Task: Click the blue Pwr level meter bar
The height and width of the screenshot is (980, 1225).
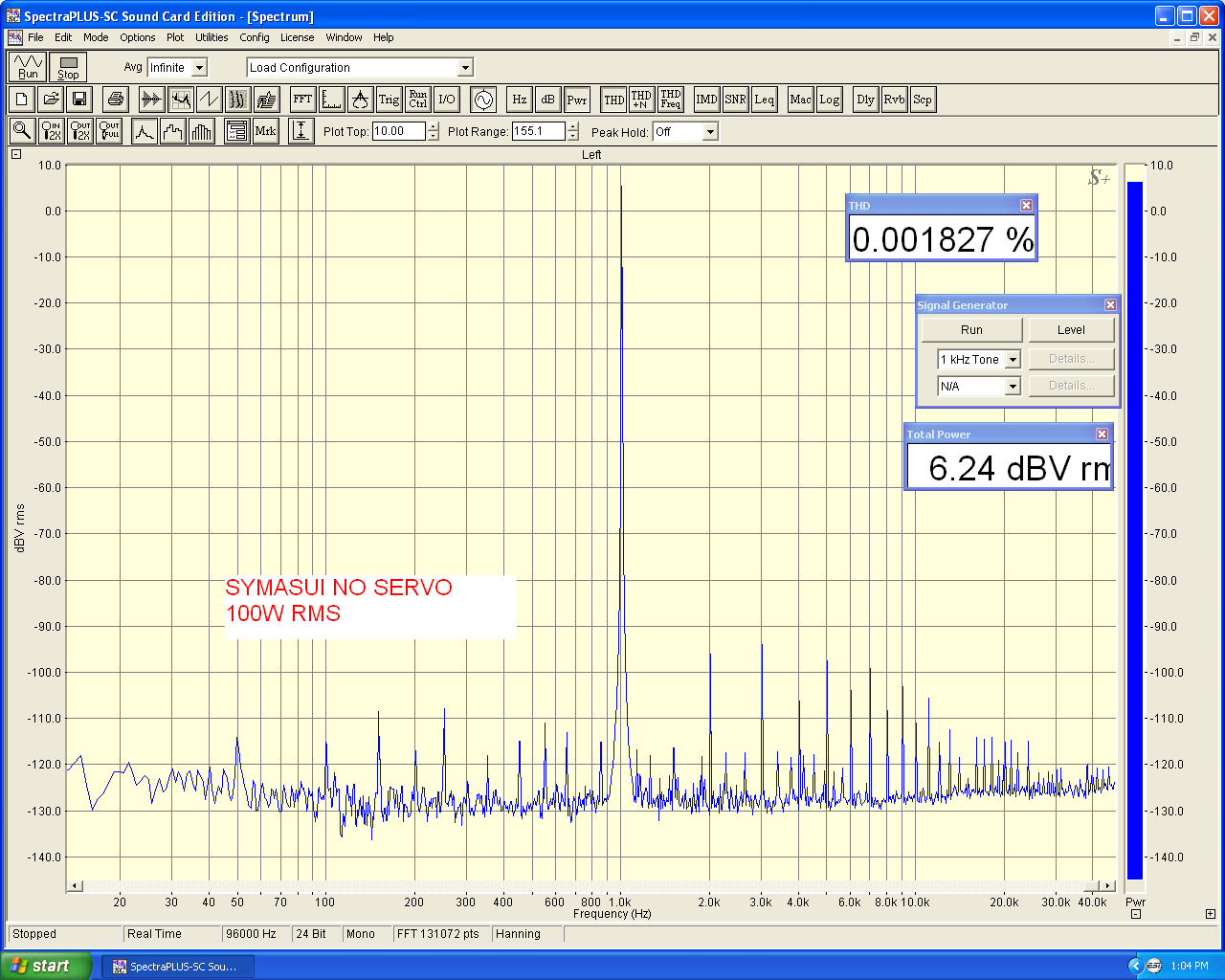Action: [1135, 530]
